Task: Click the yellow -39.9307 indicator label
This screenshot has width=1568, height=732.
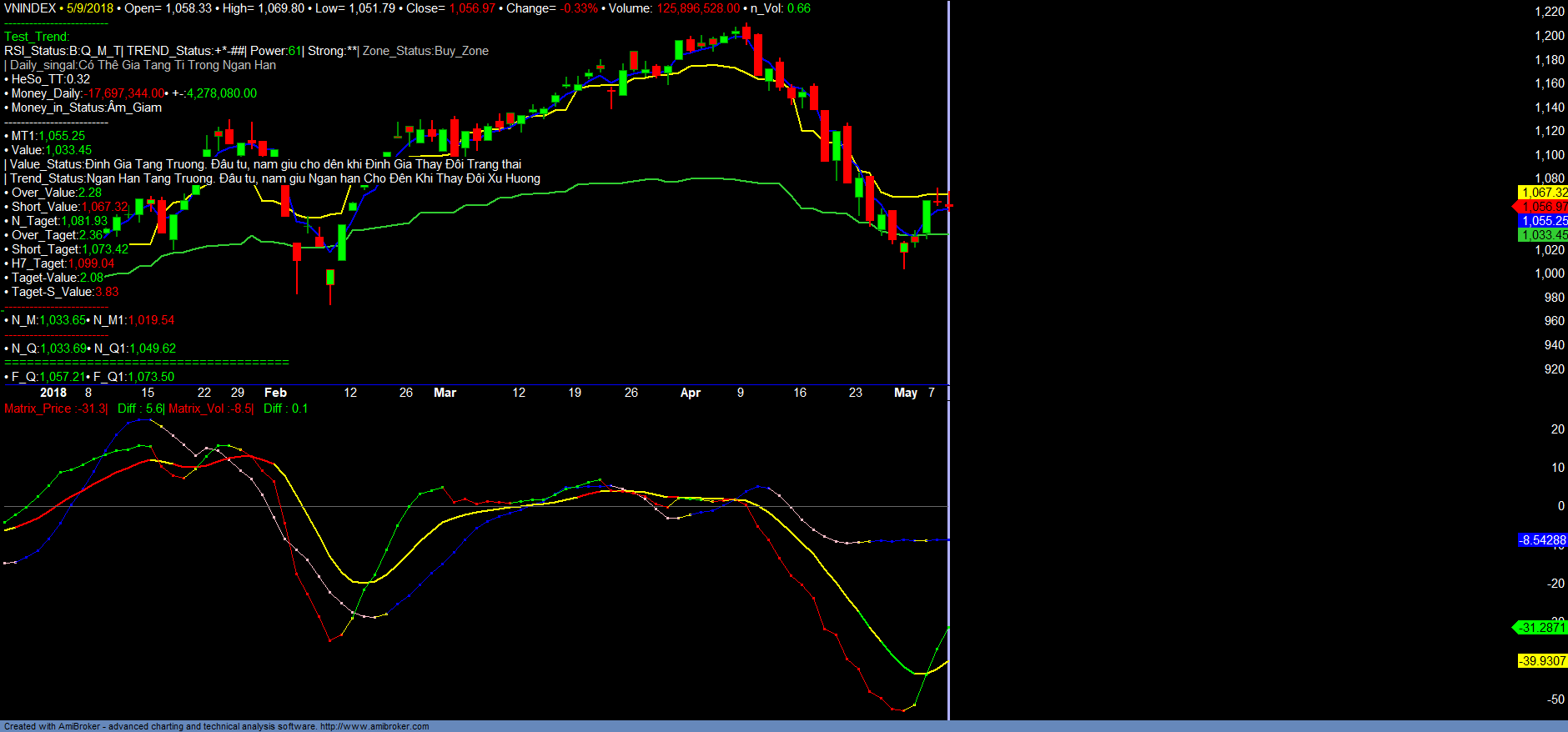Action: (1542, 661)
